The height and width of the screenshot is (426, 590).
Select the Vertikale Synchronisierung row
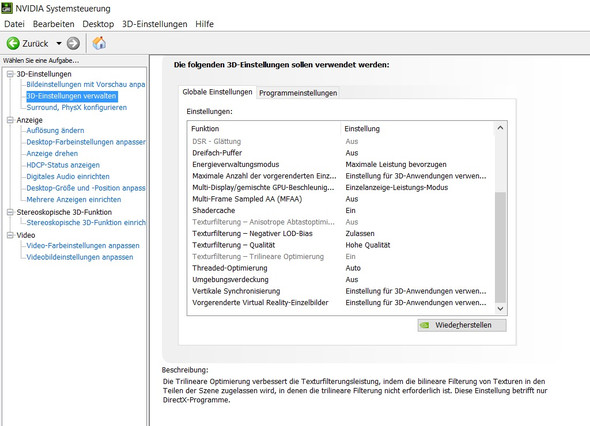pyautogui.click(x=341, y=291)
